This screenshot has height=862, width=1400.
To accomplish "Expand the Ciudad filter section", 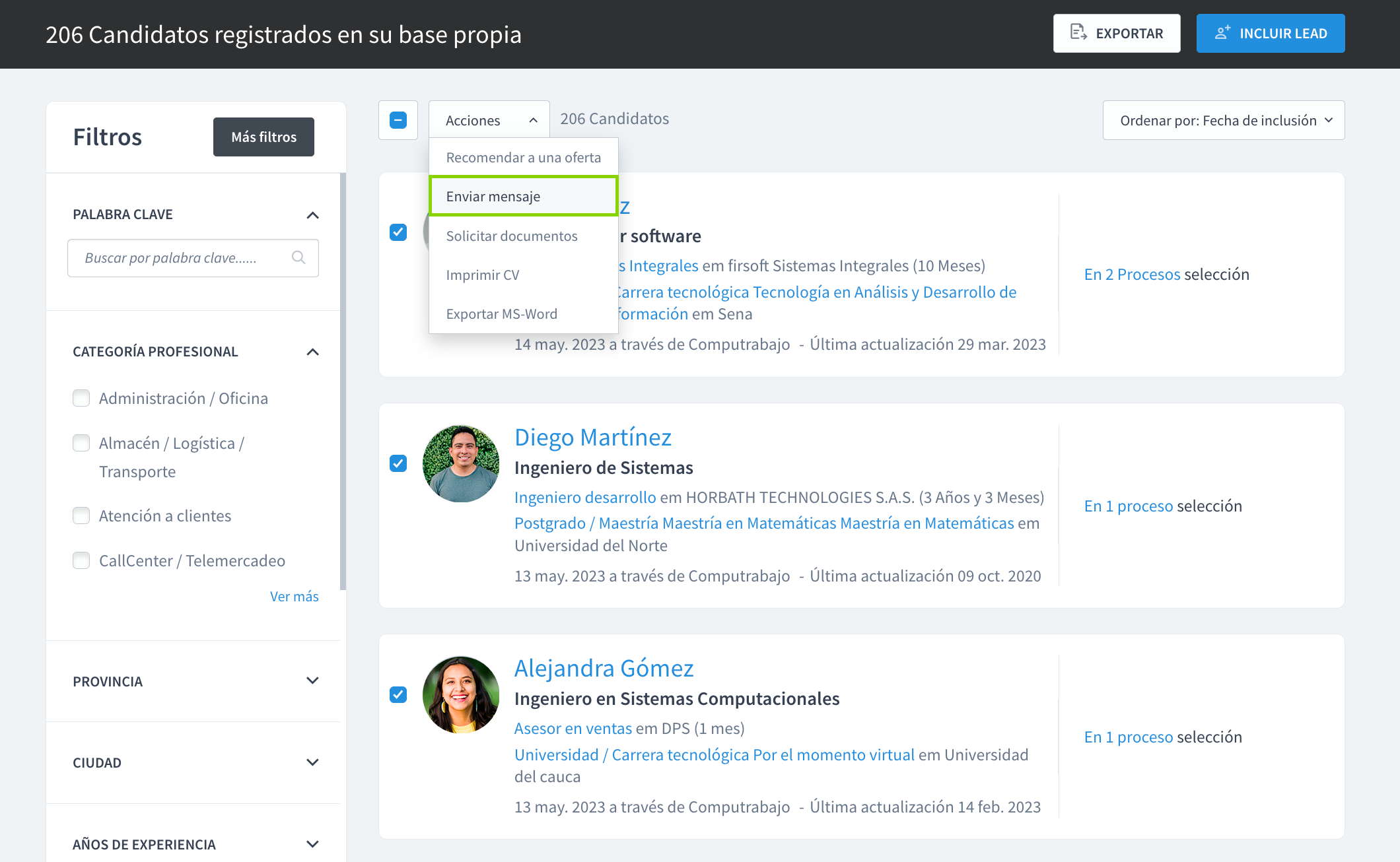I will 312,762.
